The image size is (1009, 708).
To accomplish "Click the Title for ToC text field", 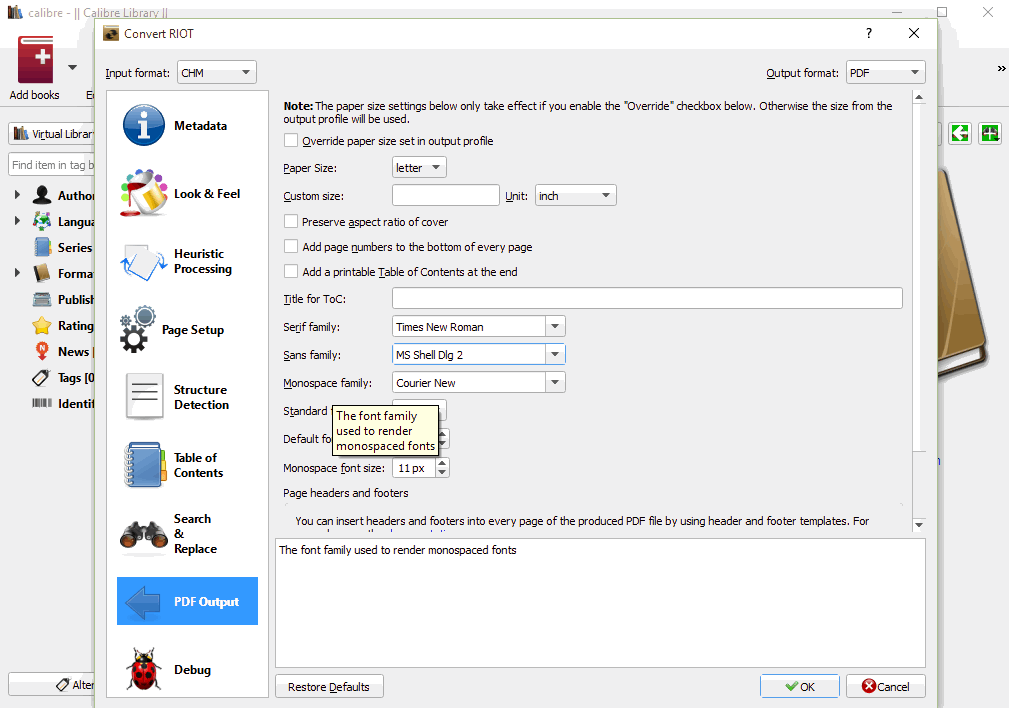I will [647, 298].
